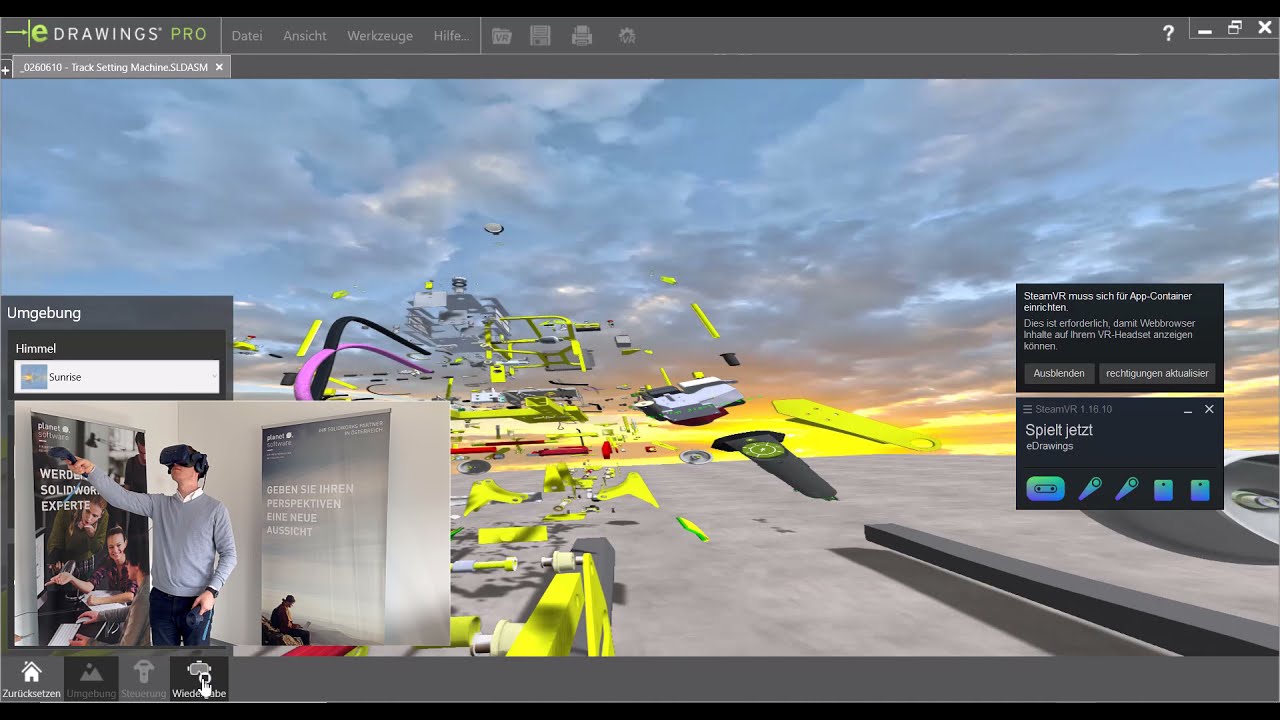Click the eDrawings Pro logo
The width and height of the screenshot is (1280, 720).
(107, 33)
